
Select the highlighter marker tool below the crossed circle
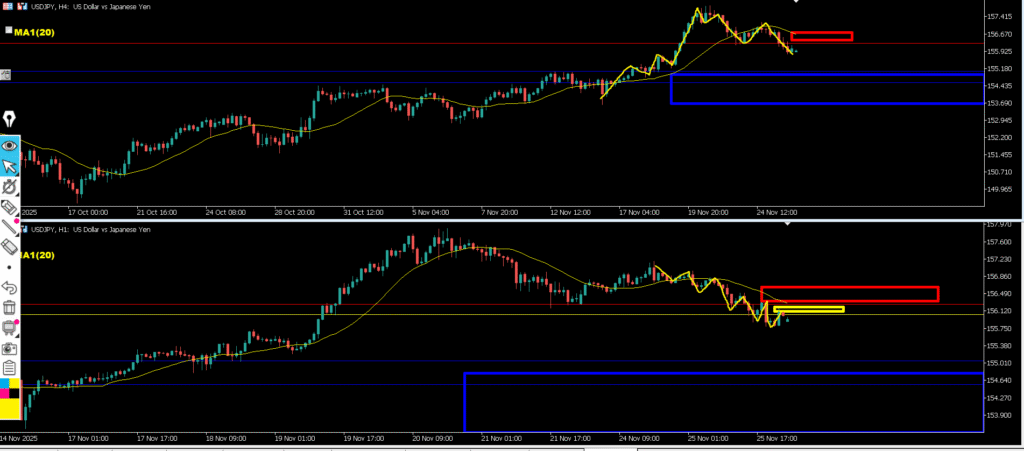click(x=9, y=208)
